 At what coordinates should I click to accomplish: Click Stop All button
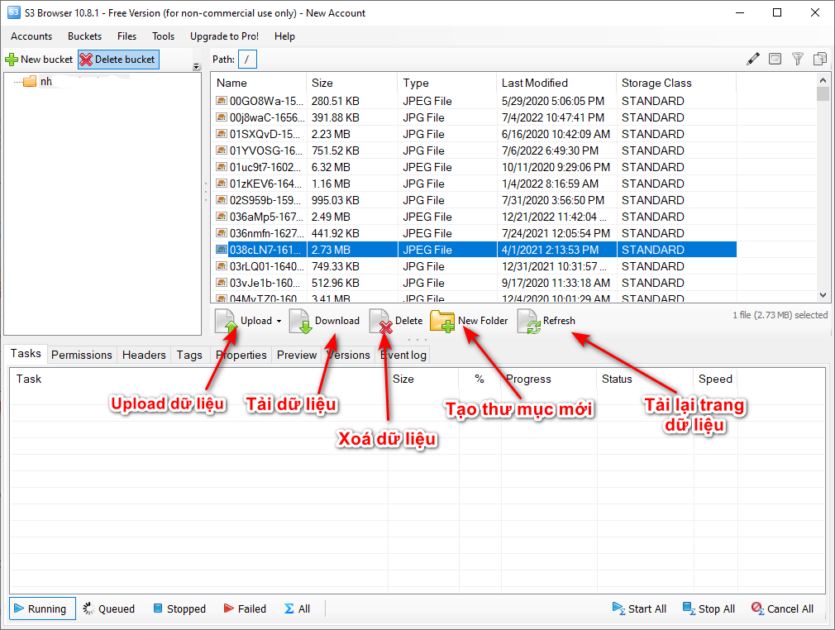pos(709,609)
